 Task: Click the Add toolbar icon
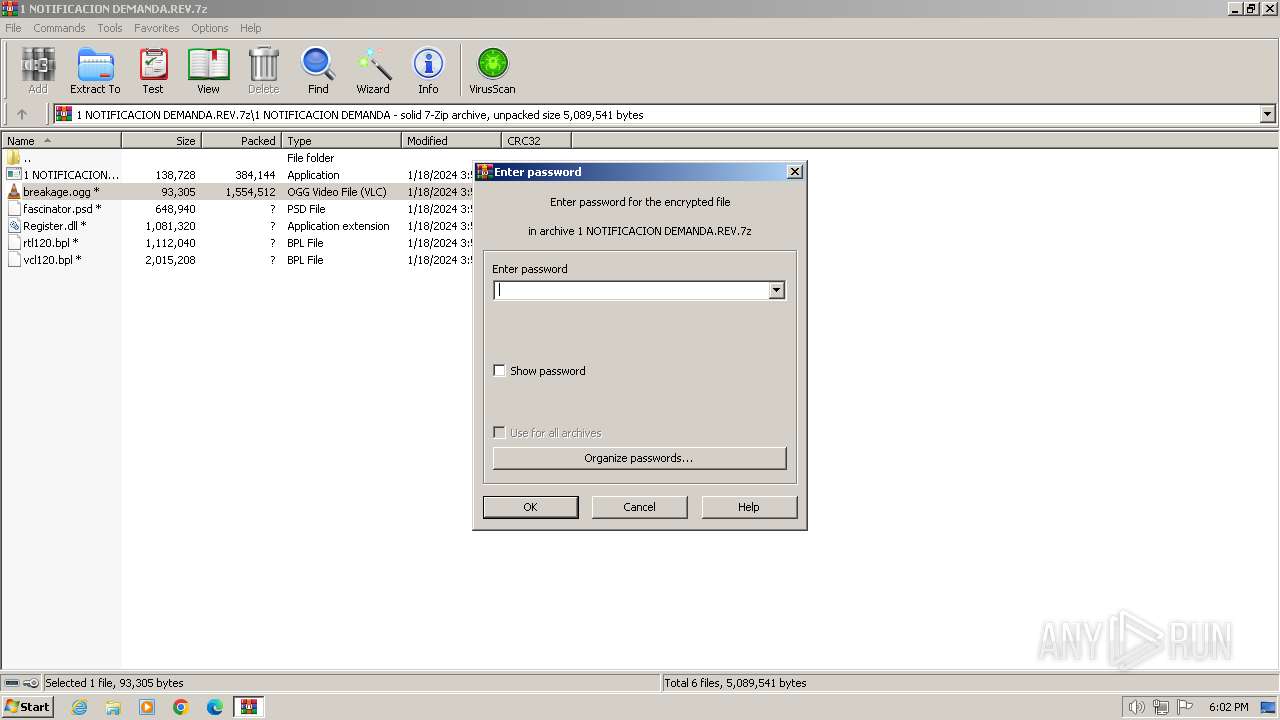tap(38, 70)
